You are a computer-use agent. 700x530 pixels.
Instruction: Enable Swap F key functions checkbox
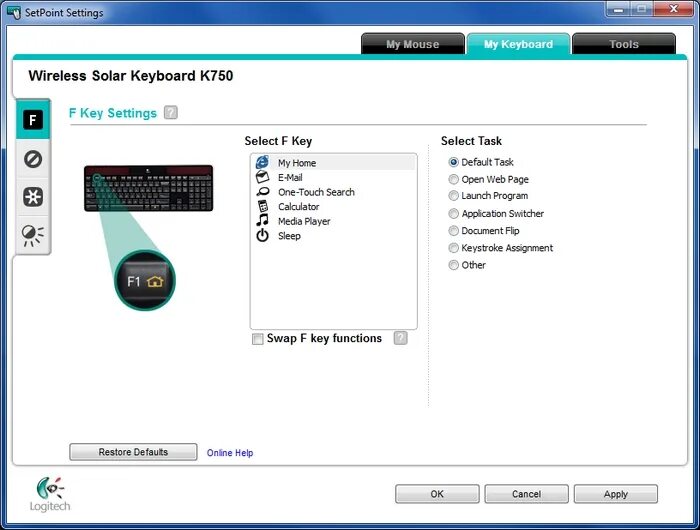coord(258,339)
